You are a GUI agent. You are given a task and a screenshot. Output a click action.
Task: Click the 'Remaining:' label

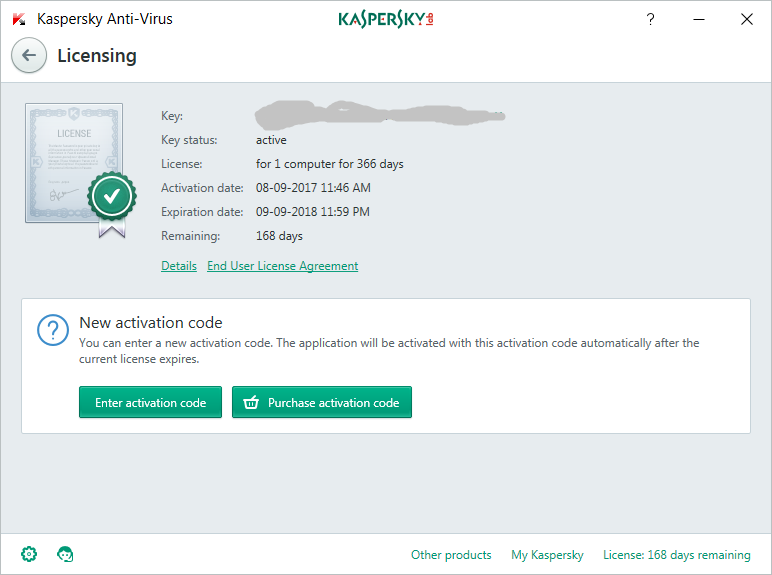191,236
